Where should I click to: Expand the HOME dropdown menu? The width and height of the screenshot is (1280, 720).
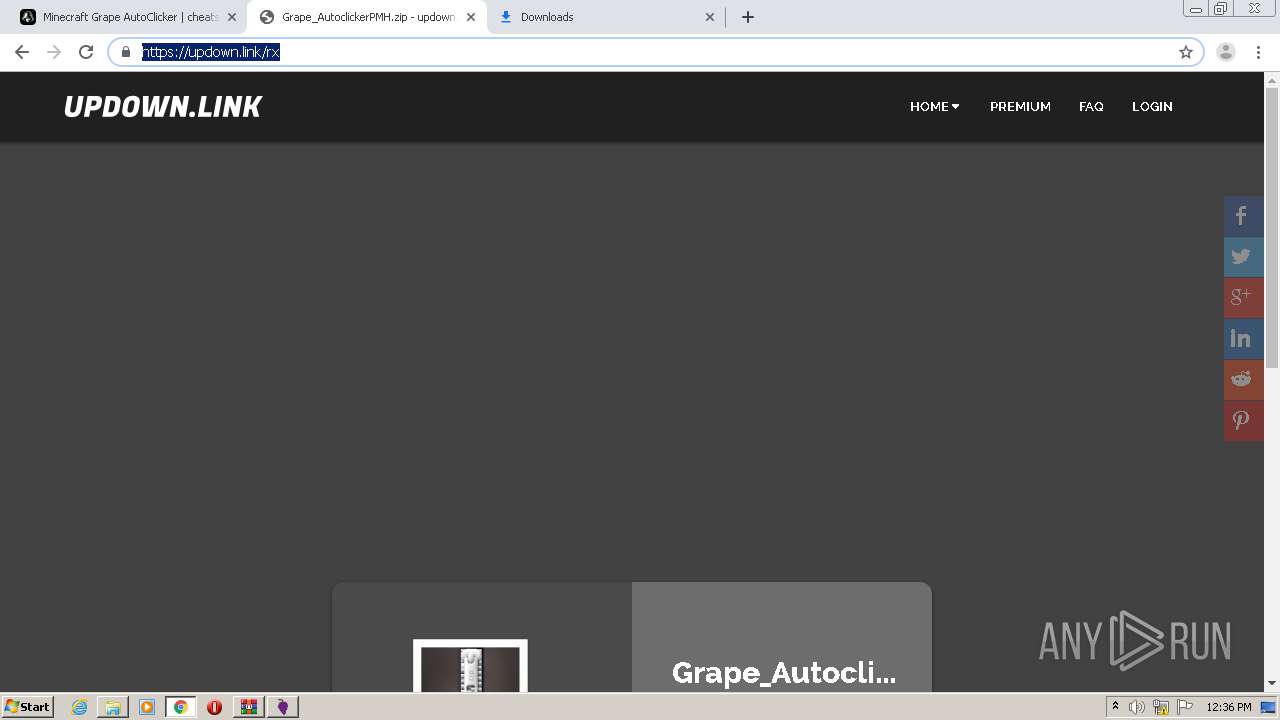pyautogui.click(x=935, y=106)
